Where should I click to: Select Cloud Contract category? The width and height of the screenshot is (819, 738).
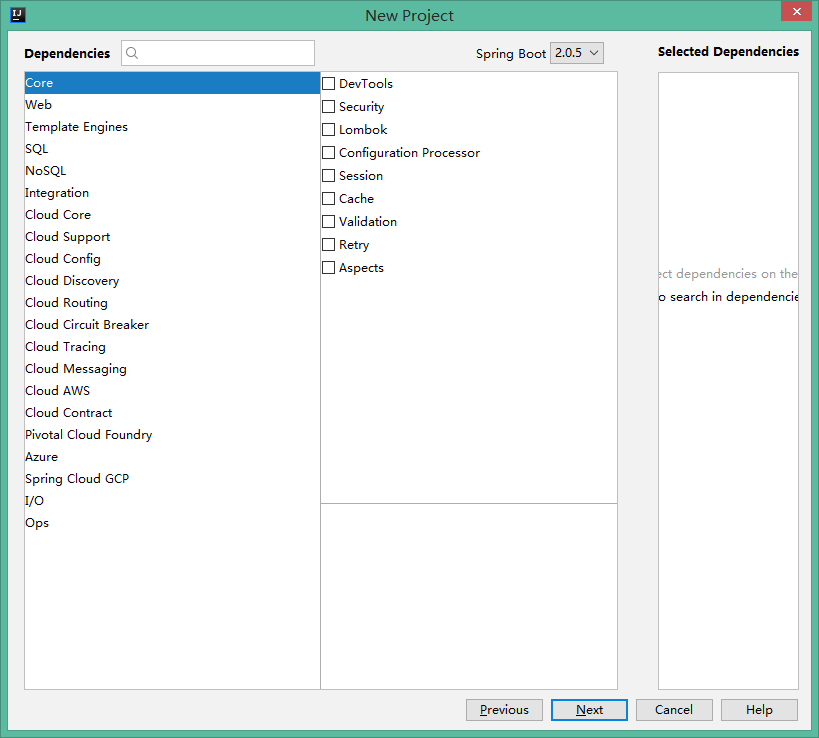[172, 413]
